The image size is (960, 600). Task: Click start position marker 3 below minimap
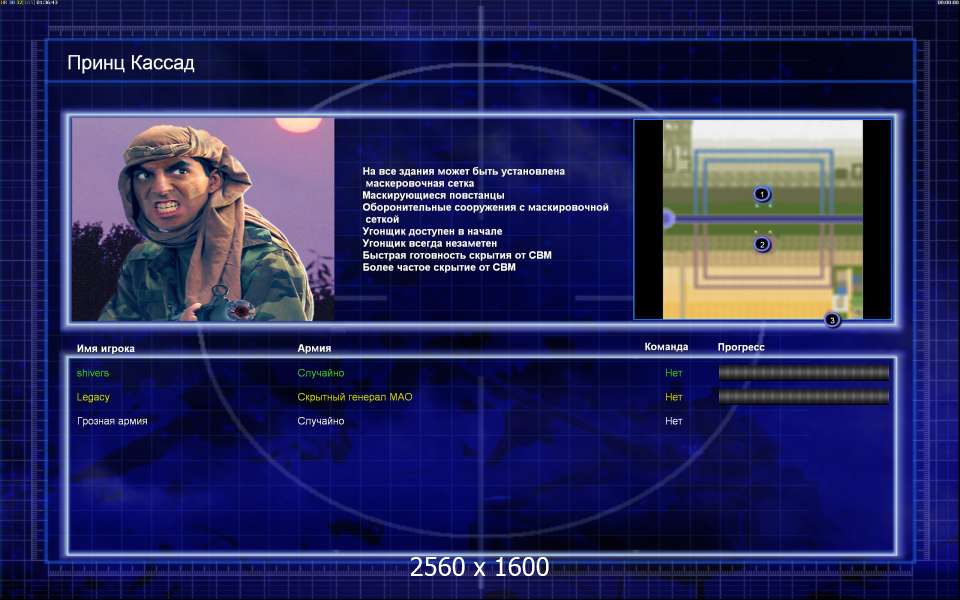pyautogui.click(x=832, y=320)
